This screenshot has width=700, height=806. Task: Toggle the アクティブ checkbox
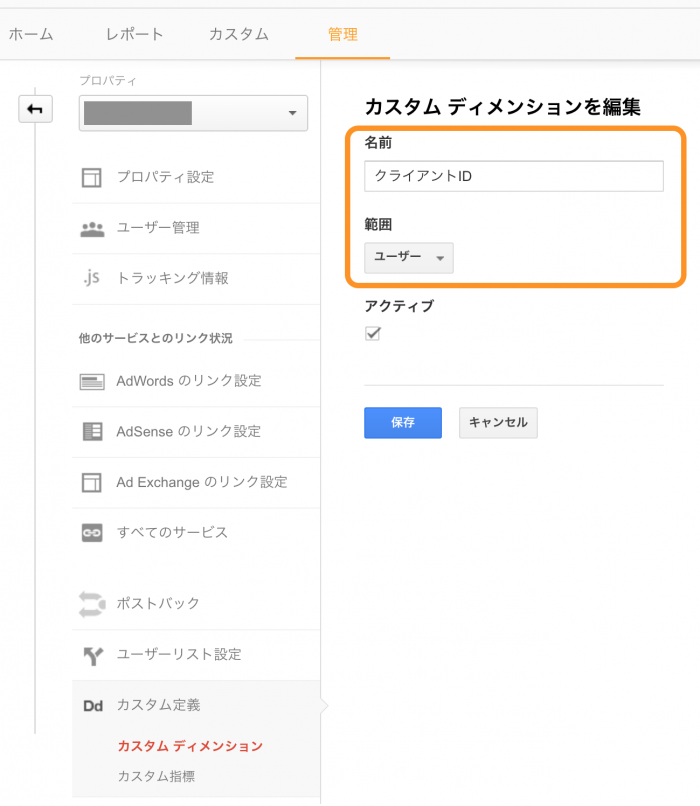click(x=373, y=334)
